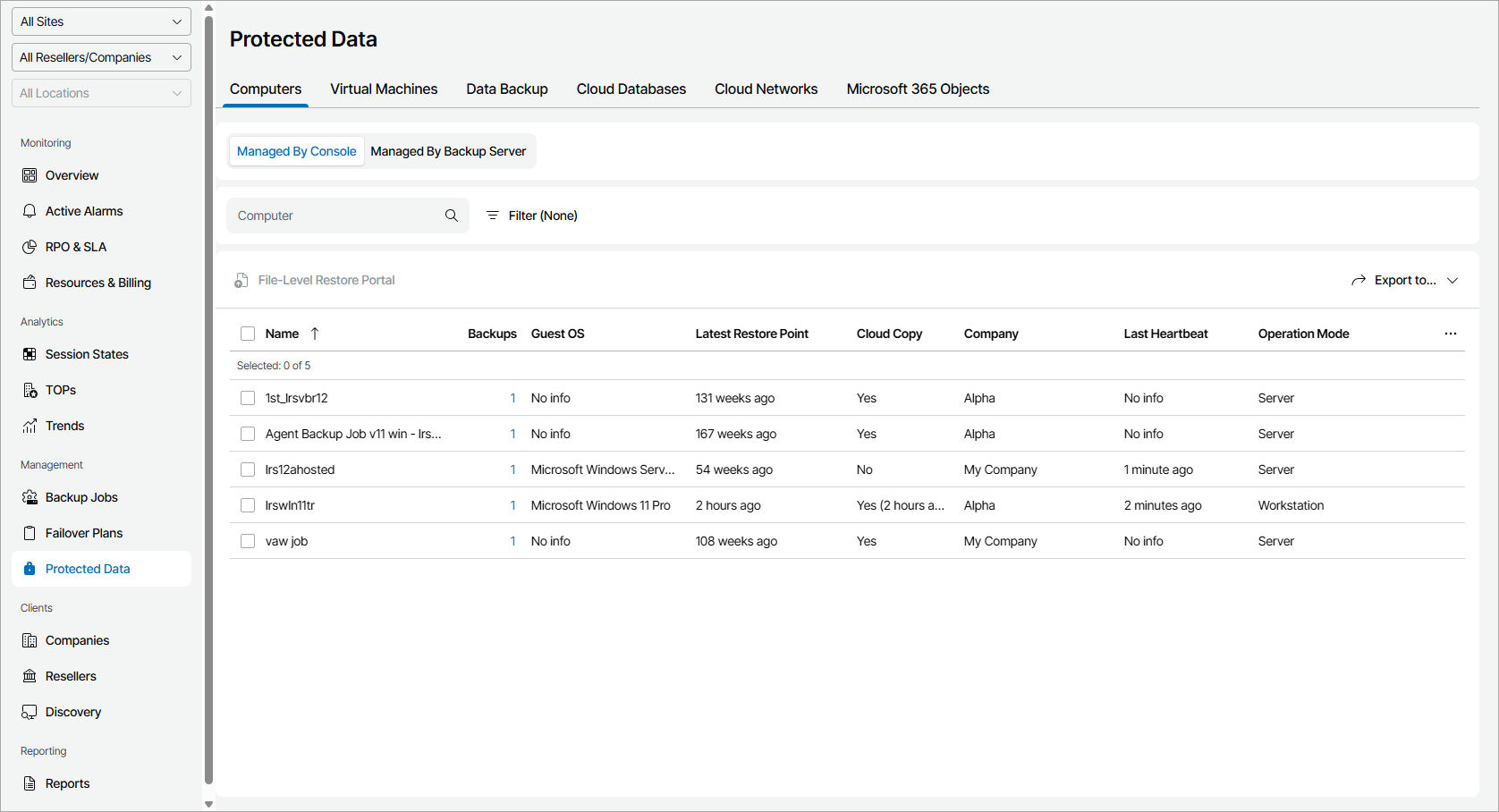This screenshot has height=812, width=1499.
Task: Open the Microsoft 365 Objects tab
Action: click(x=918, y=89)
